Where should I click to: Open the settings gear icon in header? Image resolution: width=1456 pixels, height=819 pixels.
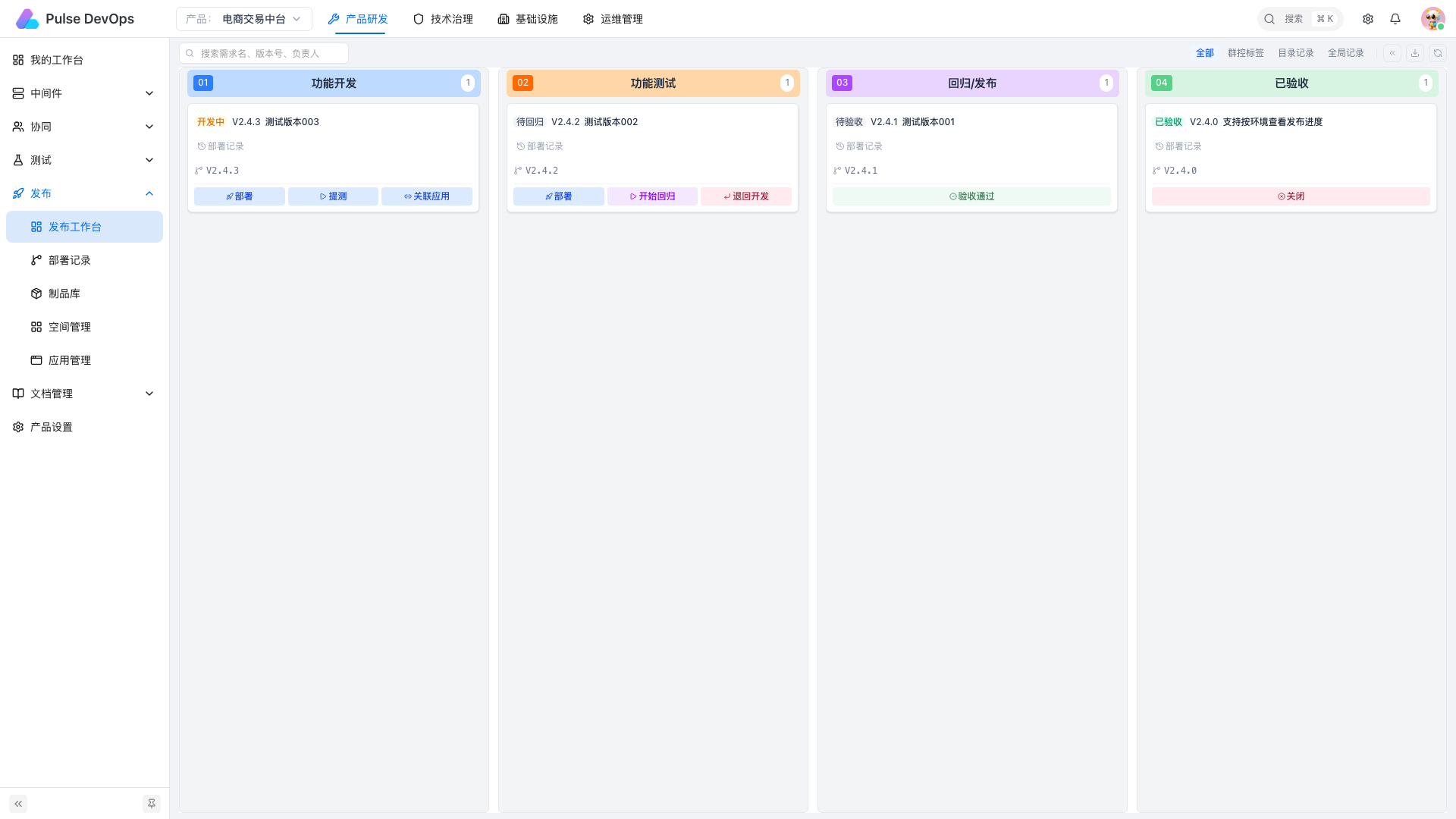(1368, 19)
